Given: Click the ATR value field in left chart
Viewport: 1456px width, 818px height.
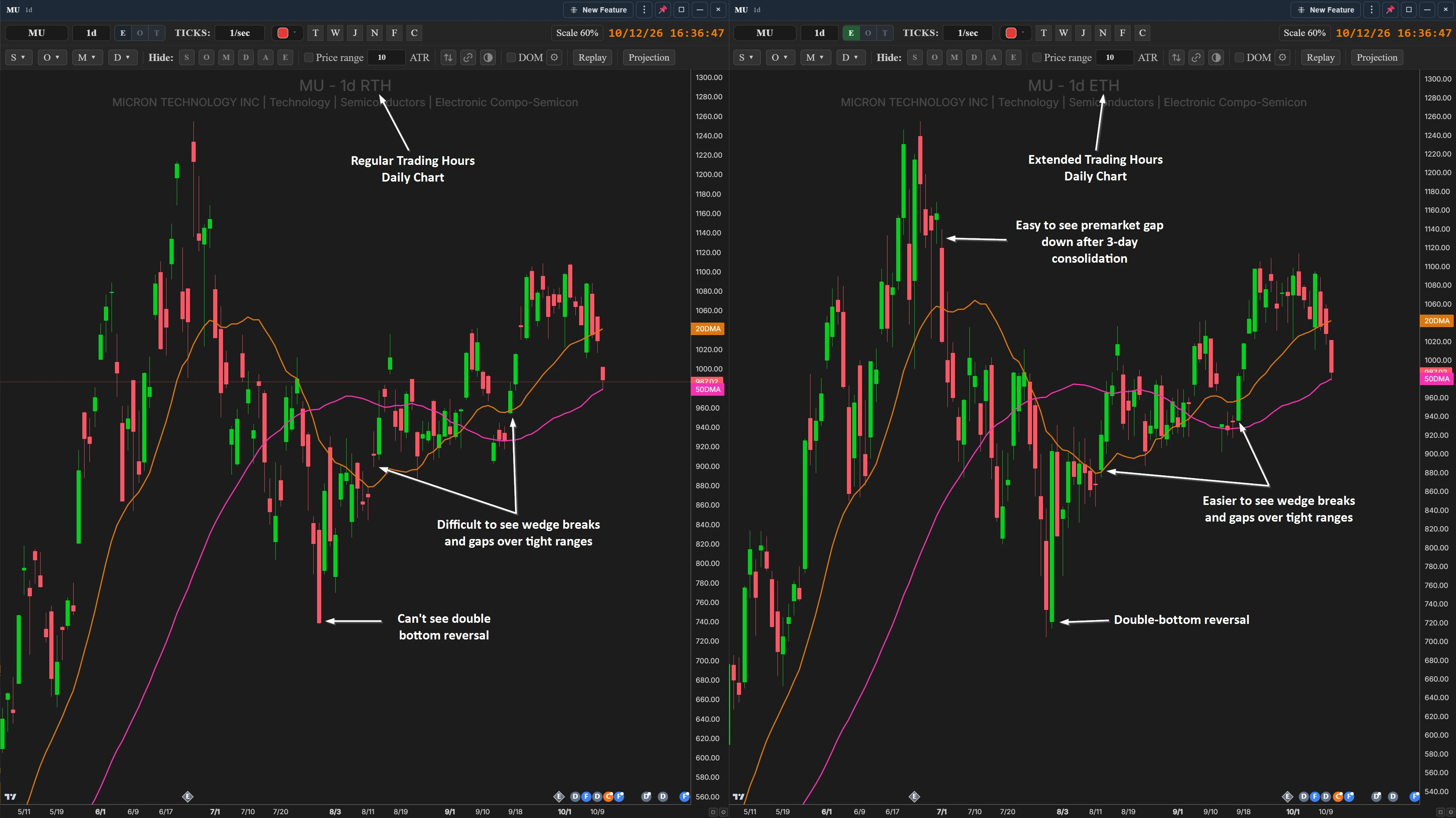Looking at the screenshot, I should [386, 57].
